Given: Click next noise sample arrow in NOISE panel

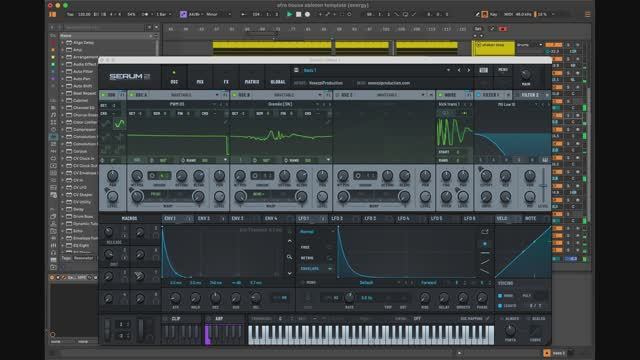Looking at the screenshot, I should point(470,104).
